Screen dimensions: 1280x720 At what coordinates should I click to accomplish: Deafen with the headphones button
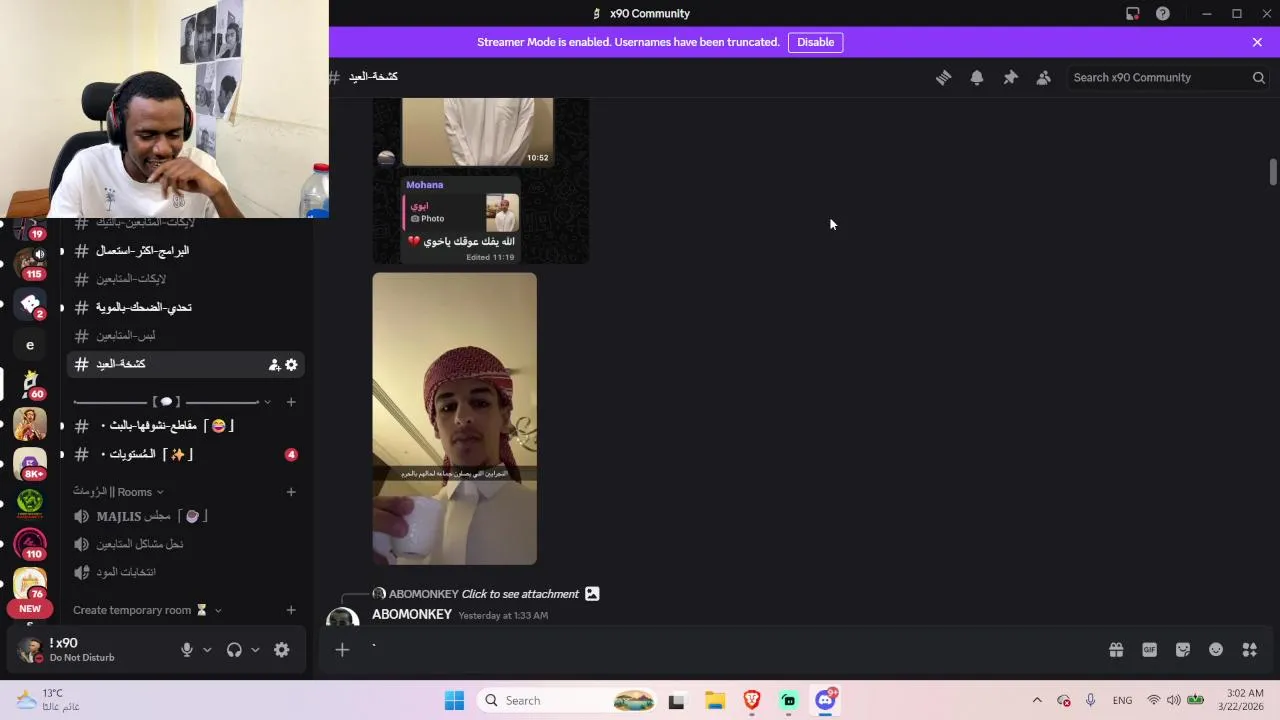(x=234, y=650)
